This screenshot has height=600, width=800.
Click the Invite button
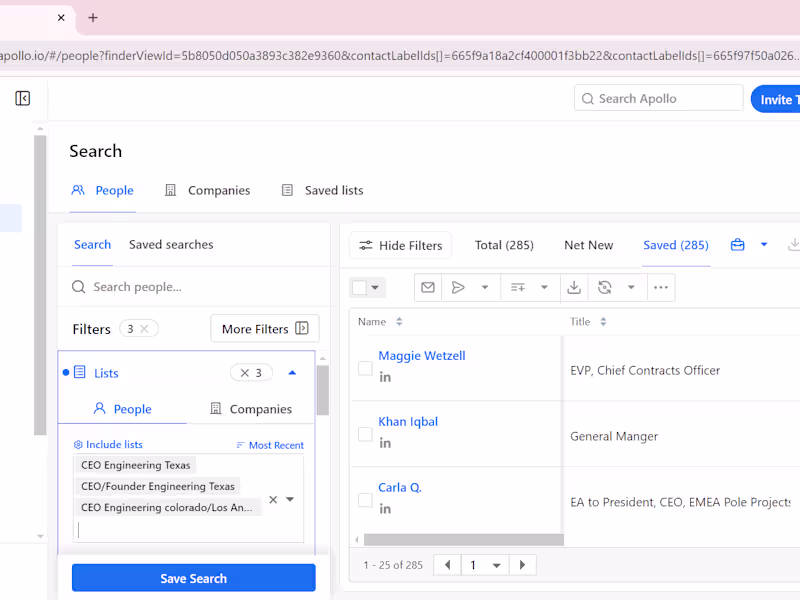(x=776, y=99)
